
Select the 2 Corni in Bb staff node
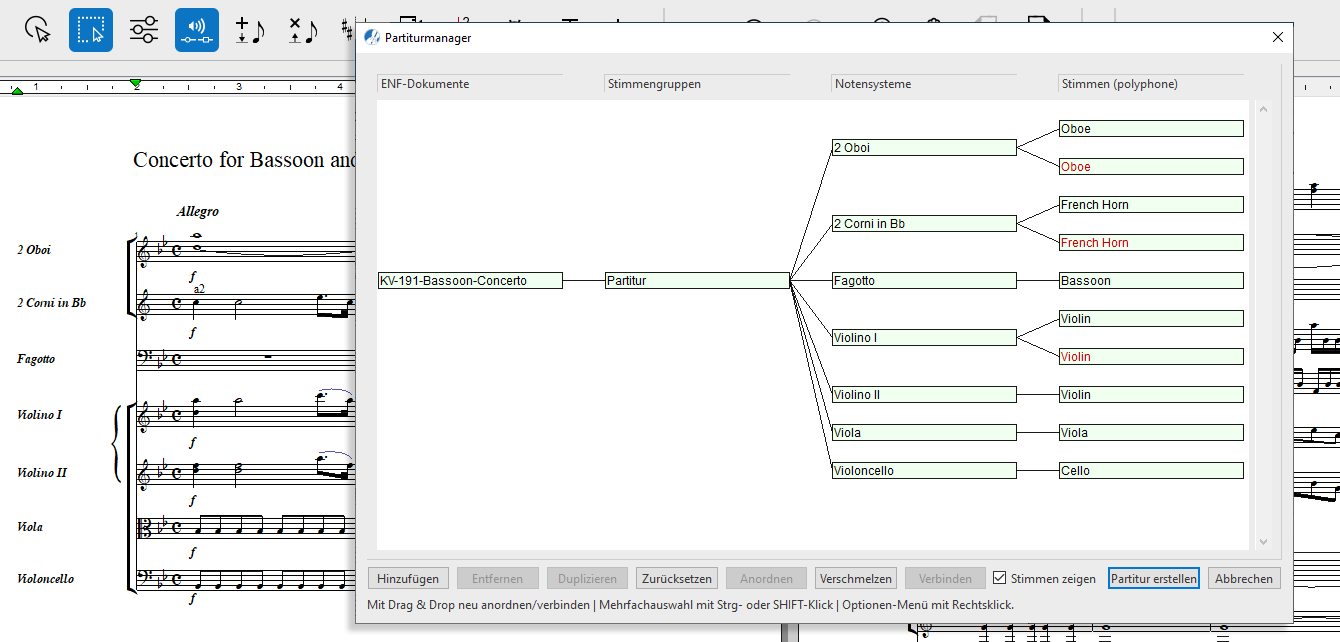924,224
